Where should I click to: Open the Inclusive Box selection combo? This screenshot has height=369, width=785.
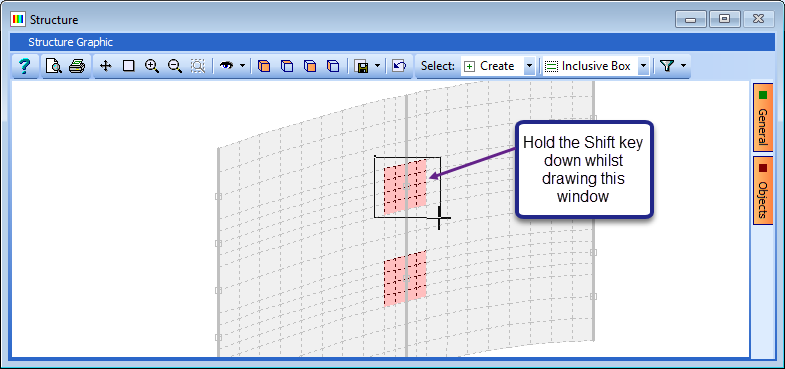596,66
